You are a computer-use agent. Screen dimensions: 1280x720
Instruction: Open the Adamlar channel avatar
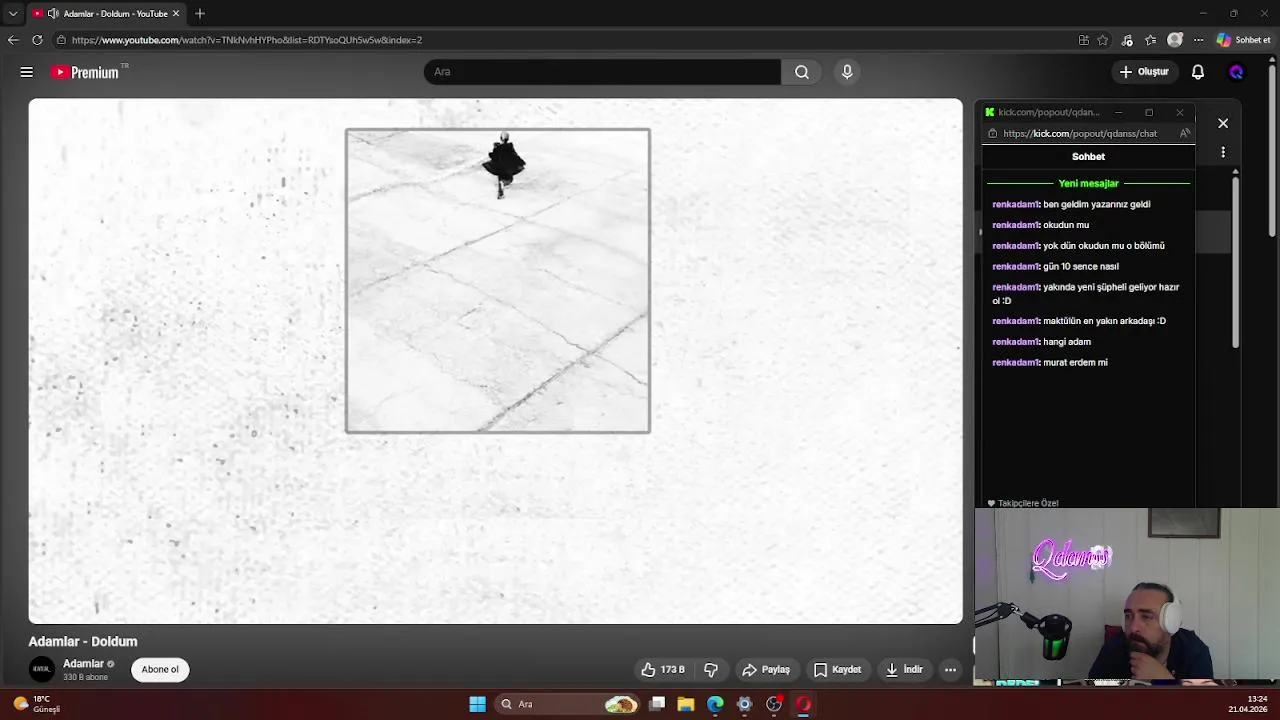pos(42,669)
